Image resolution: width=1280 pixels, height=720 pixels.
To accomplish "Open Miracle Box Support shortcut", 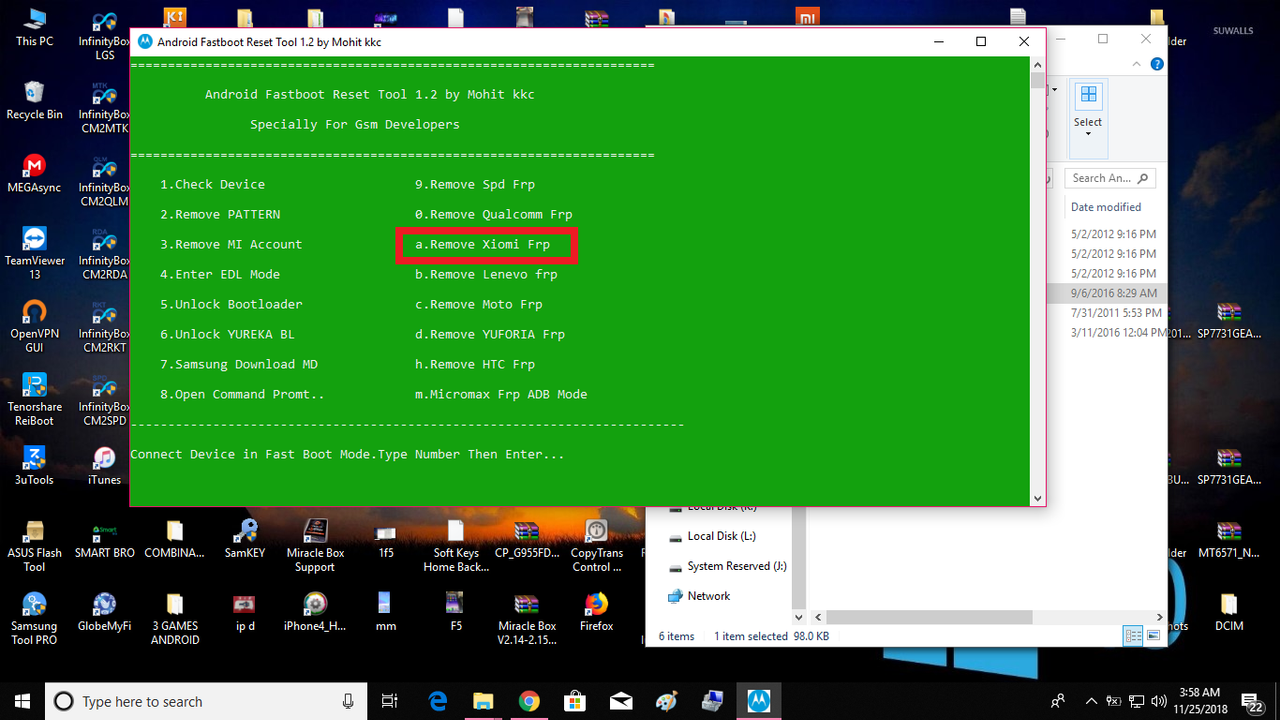I will [x=315, y=545].
